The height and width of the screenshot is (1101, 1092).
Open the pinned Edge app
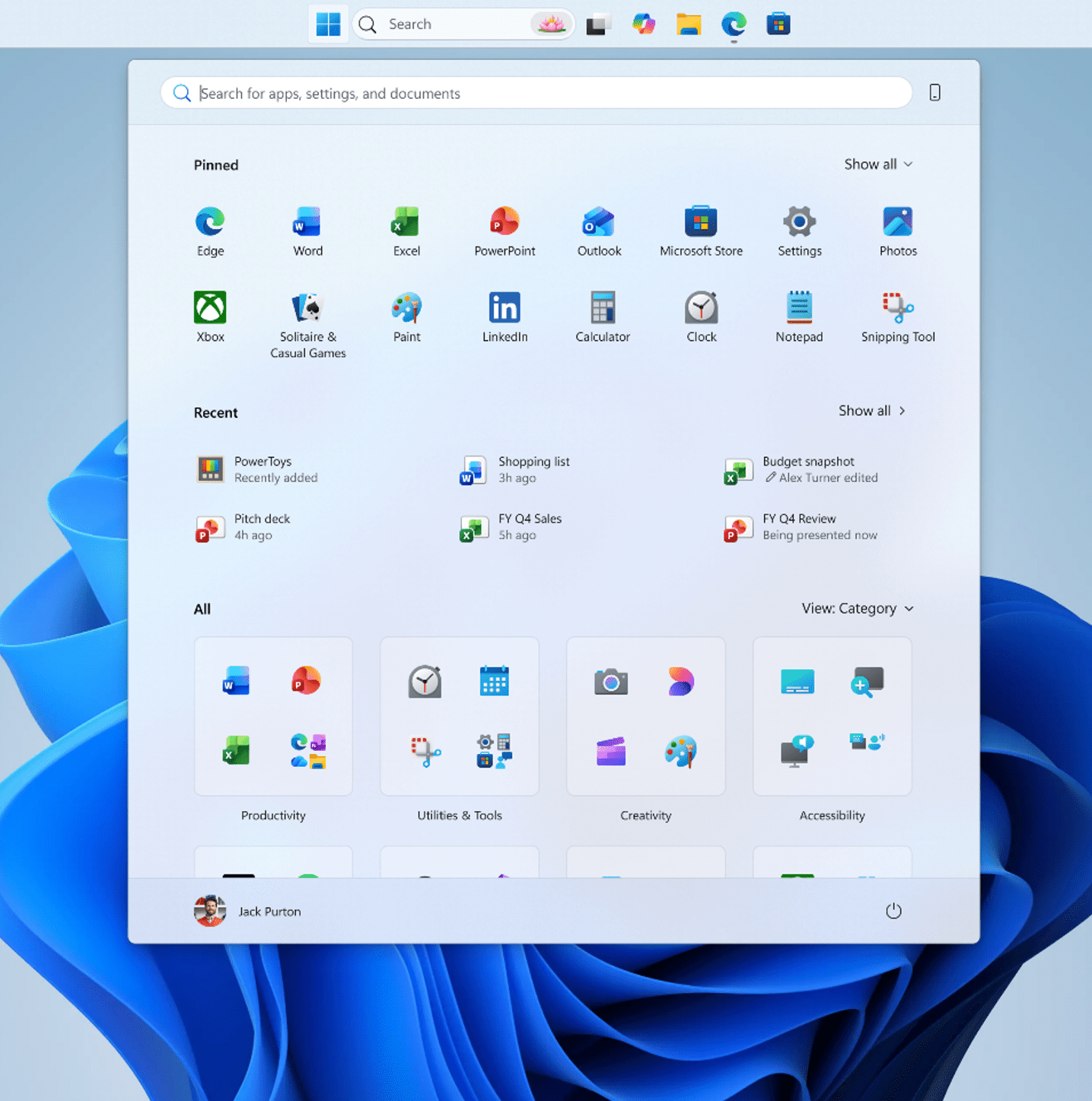(x=210, y=231)
